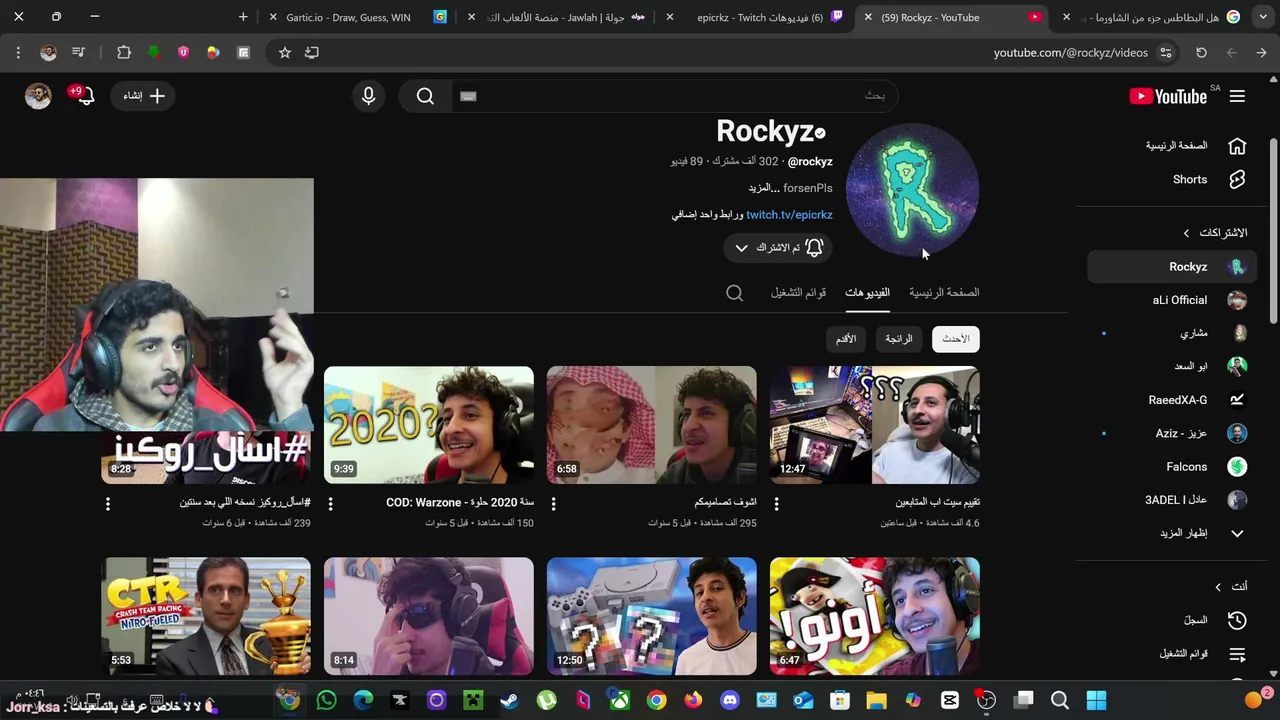Open the Rockyz channel profile picture
Screen dimensions: 1280x720
[912, 190]
